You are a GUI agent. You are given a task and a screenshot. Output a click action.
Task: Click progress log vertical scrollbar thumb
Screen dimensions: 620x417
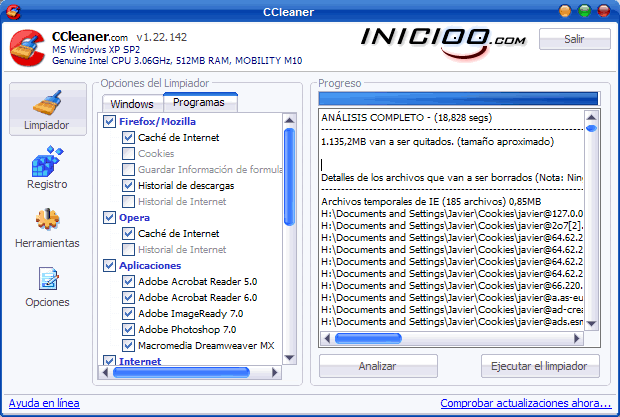pos(592,128)
